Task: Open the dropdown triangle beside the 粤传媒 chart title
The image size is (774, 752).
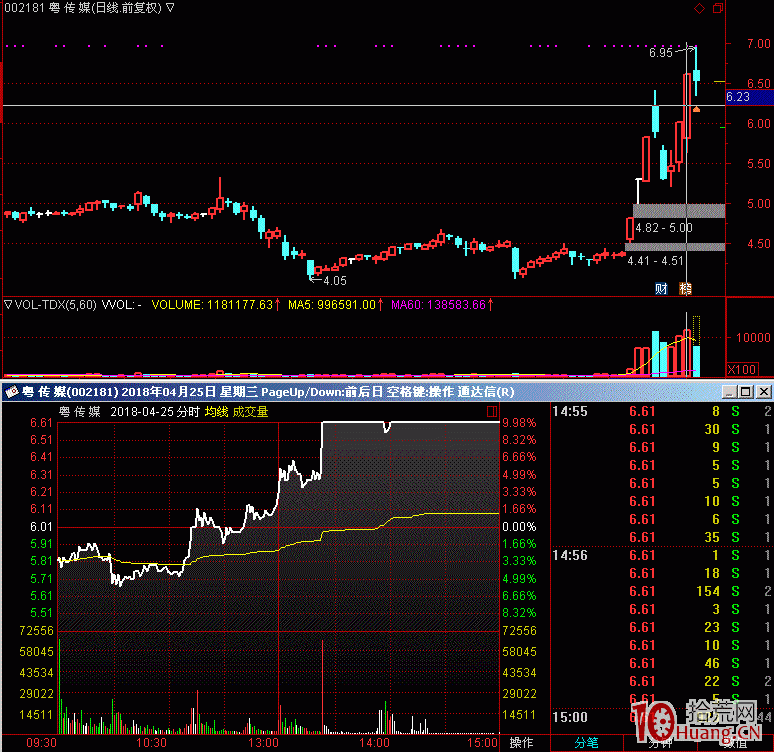Action: click(170, 8)
